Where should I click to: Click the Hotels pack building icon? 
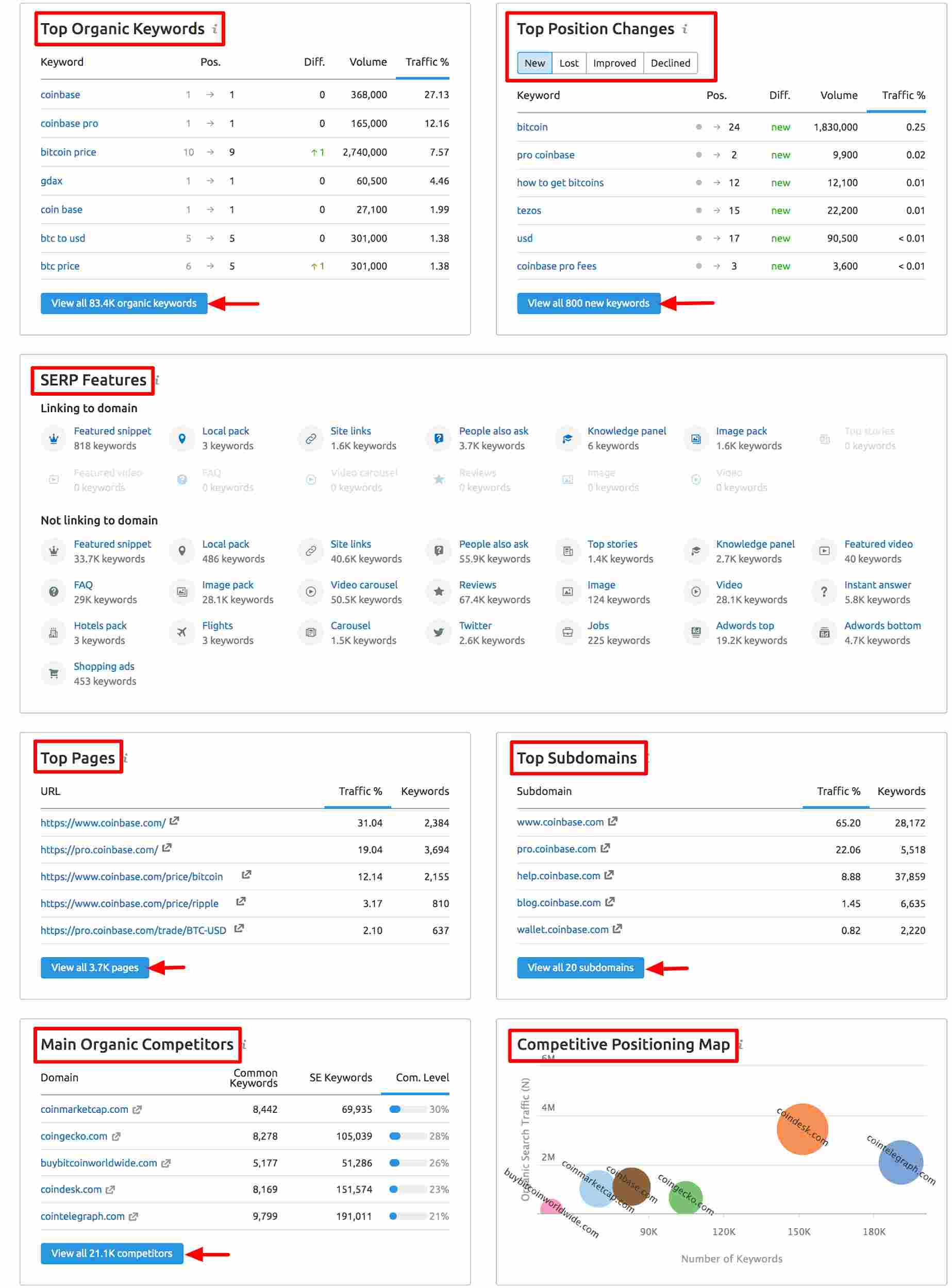(x=54, y=633)
